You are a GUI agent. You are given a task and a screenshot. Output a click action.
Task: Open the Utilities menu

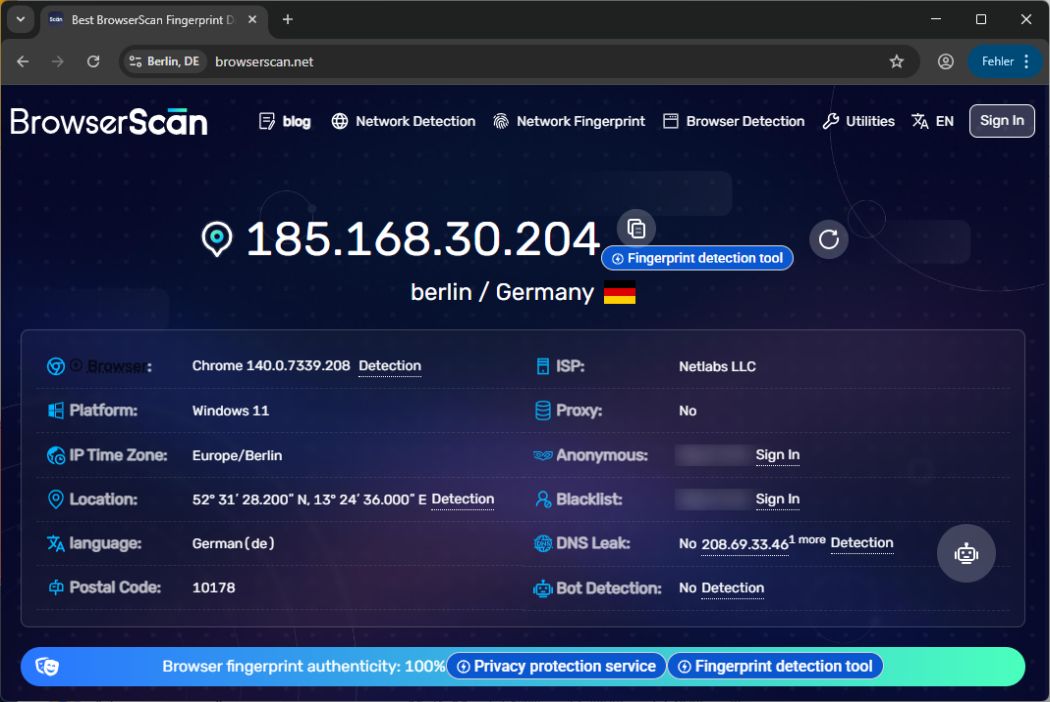(858, 121)
